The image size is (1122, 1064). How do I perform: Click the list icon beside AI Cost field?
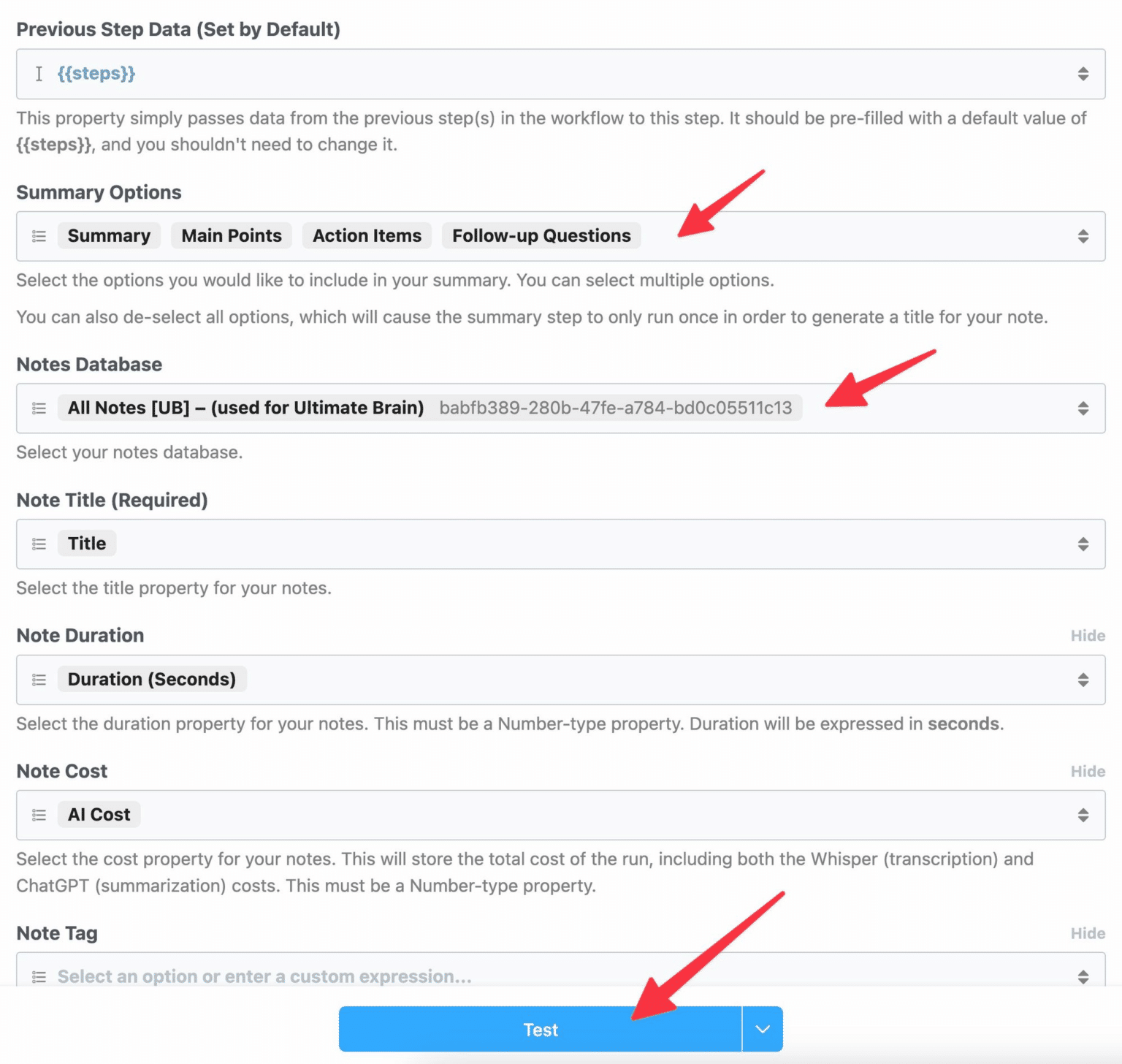pyautogui.click(x=38, y=815)
